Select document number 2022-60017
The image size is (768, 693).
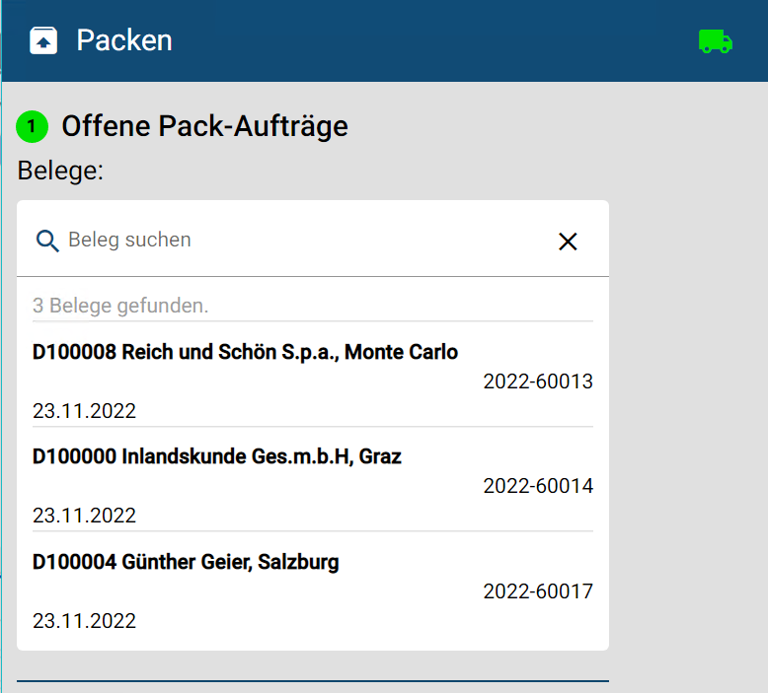(538, 591)
